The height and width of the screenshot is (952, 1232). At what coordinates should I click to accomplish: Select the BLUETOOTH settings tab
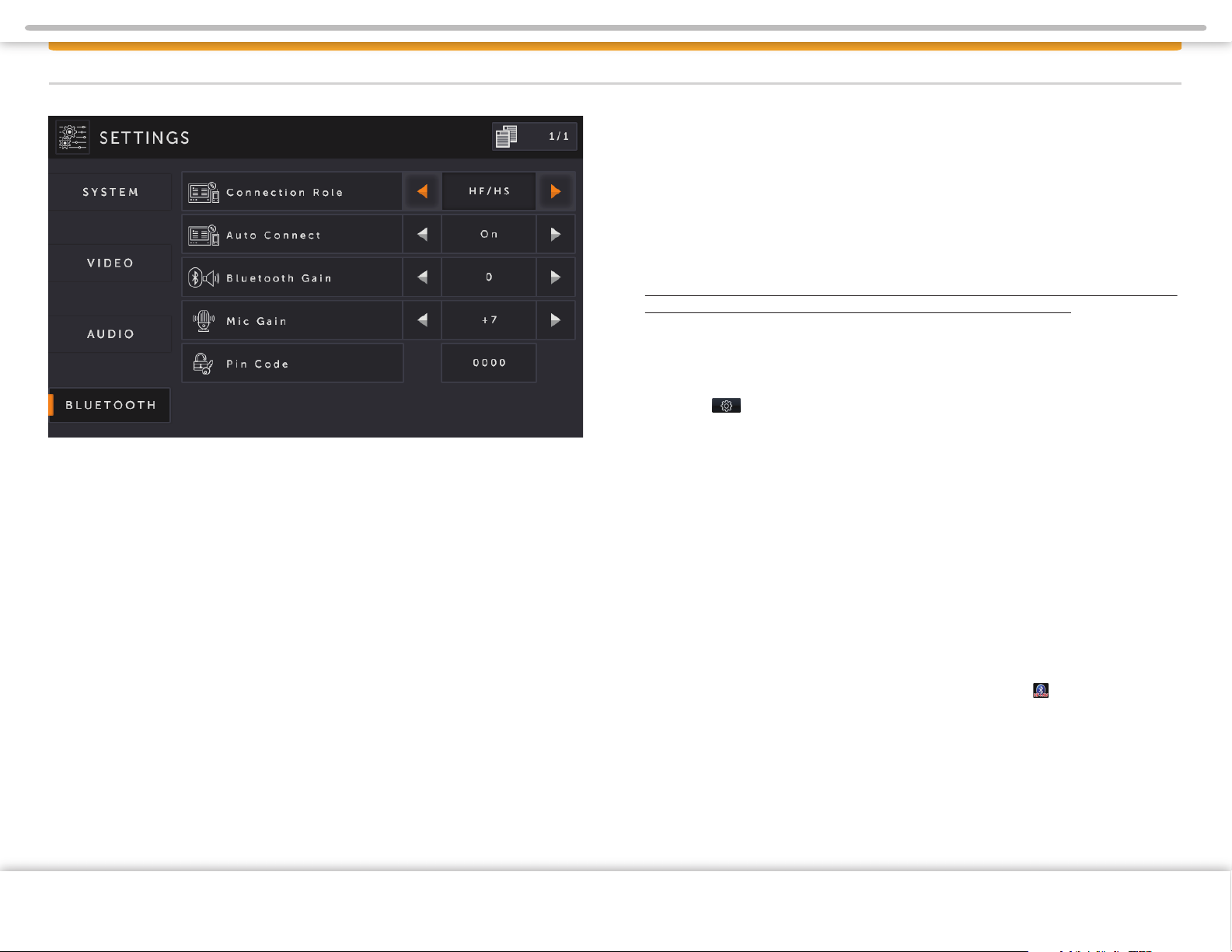coord(110,405)
